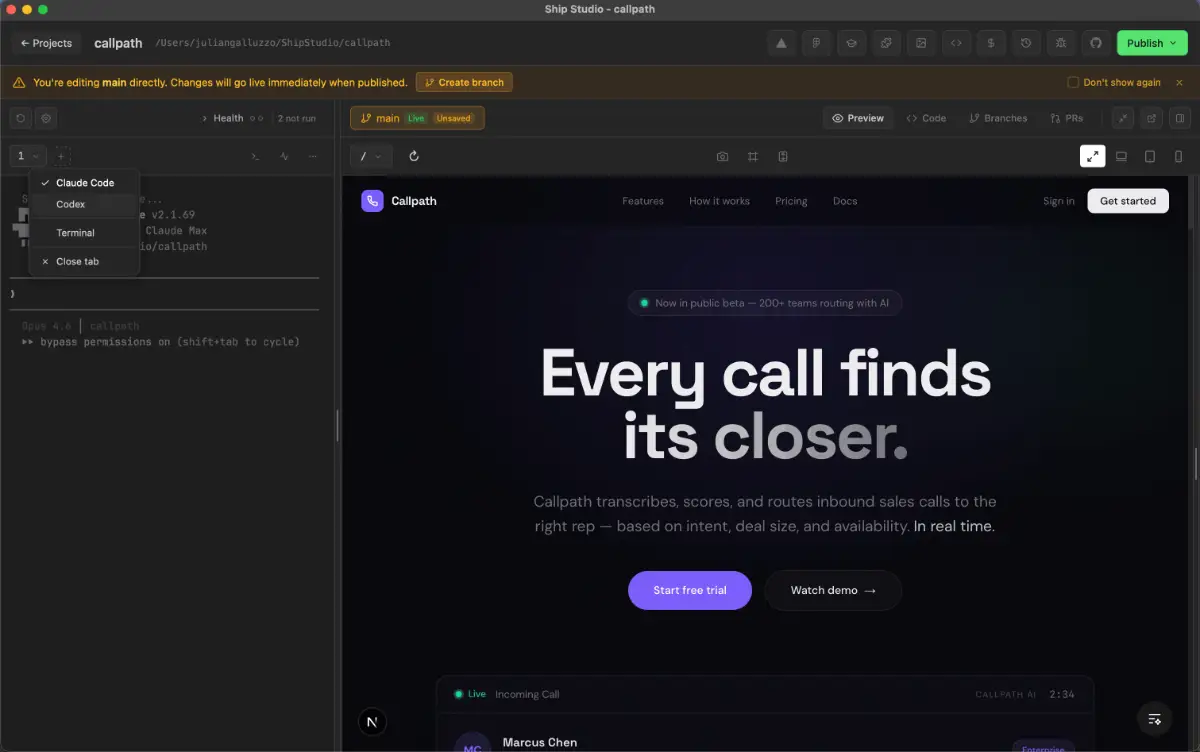The height and width of the screenshot is (752, 1200).
Task: Toggle the side panel layout icon
Action: (1180, 118)
